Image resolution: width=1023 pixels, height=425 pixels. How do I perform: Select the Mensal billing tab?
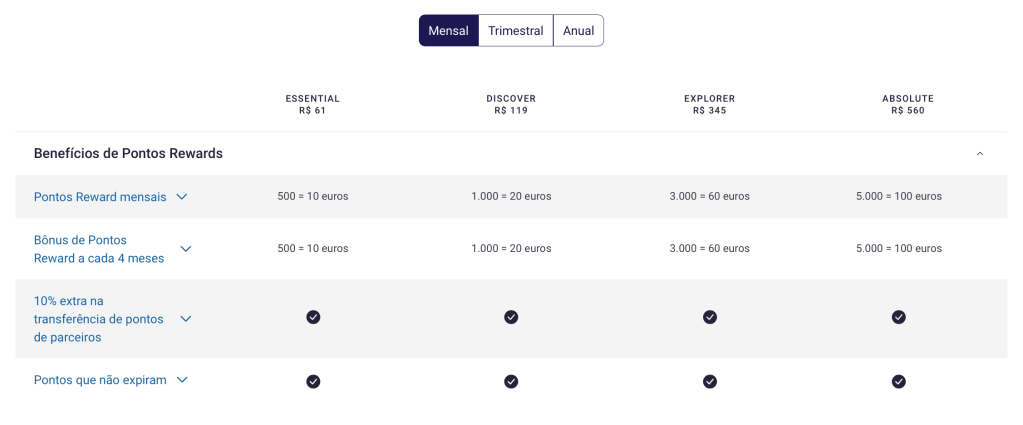tap(448, 31)
